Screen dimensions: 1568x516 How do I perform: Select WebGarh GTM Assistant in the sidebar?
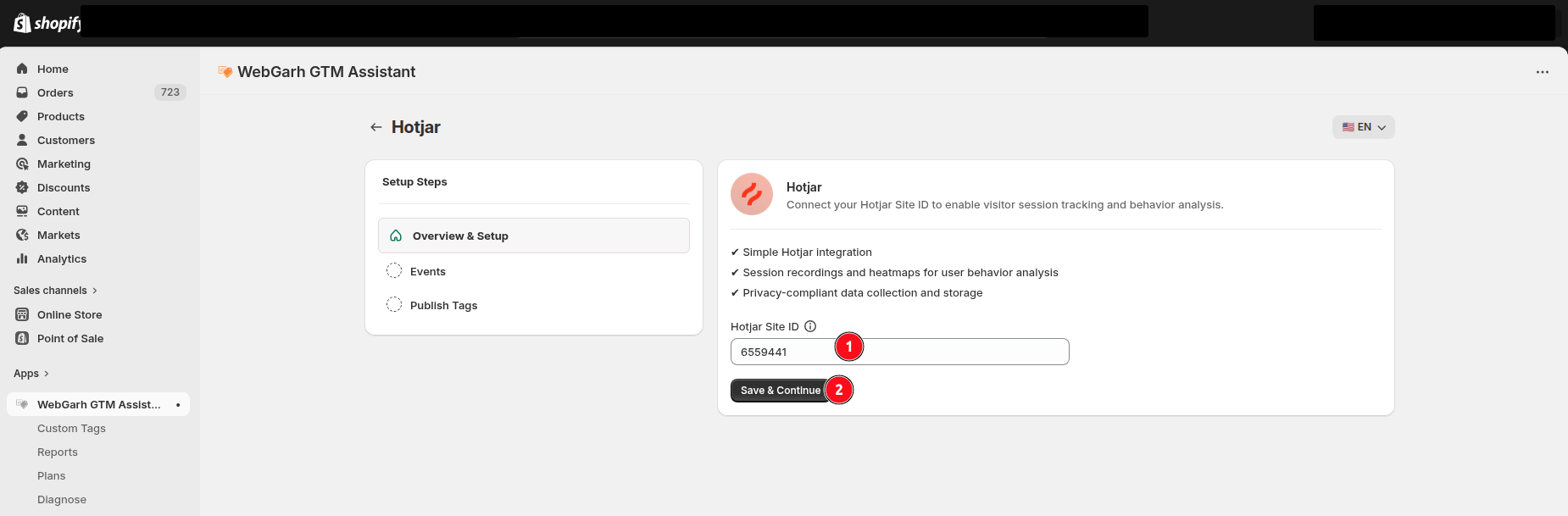(98, 404)
